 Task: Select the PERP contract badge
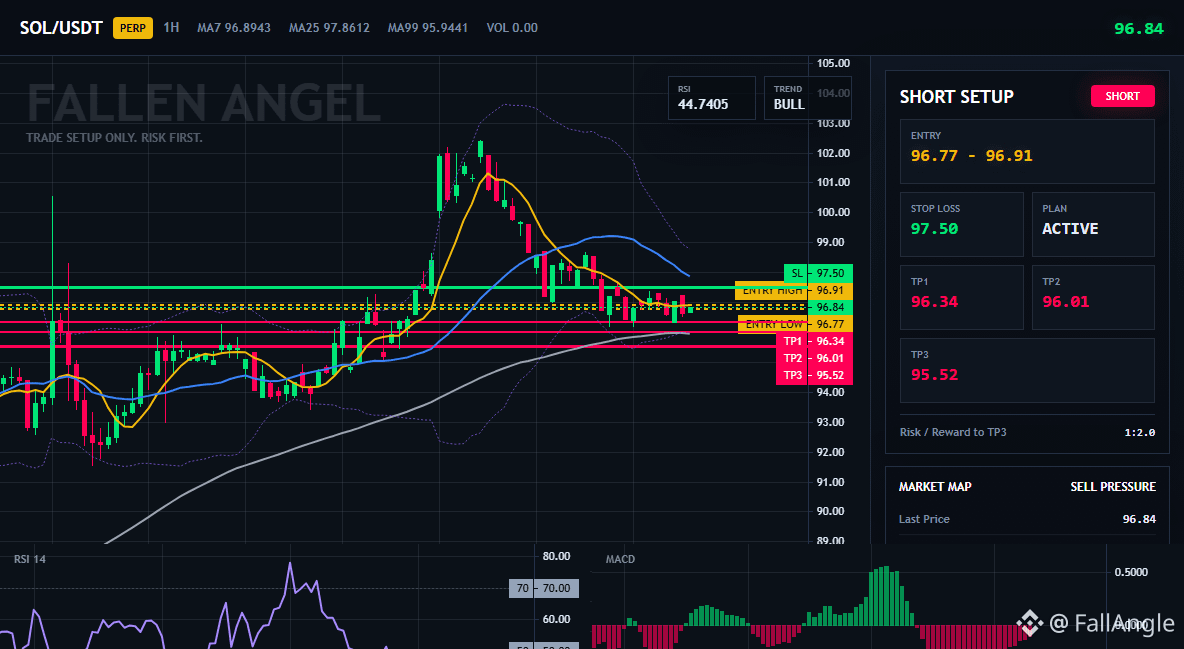point(133,28)
